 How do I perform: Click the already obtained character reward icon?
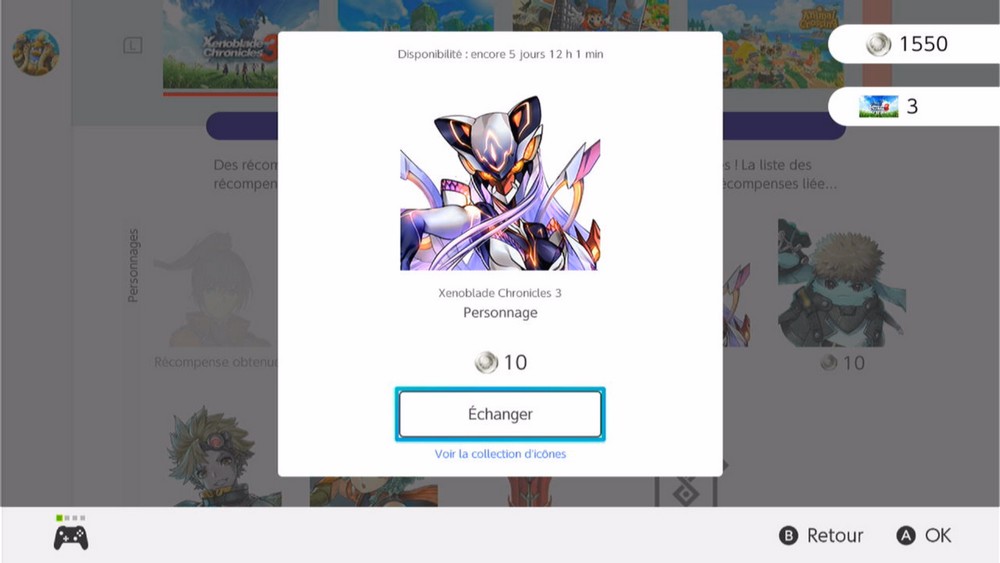(216, 290)
